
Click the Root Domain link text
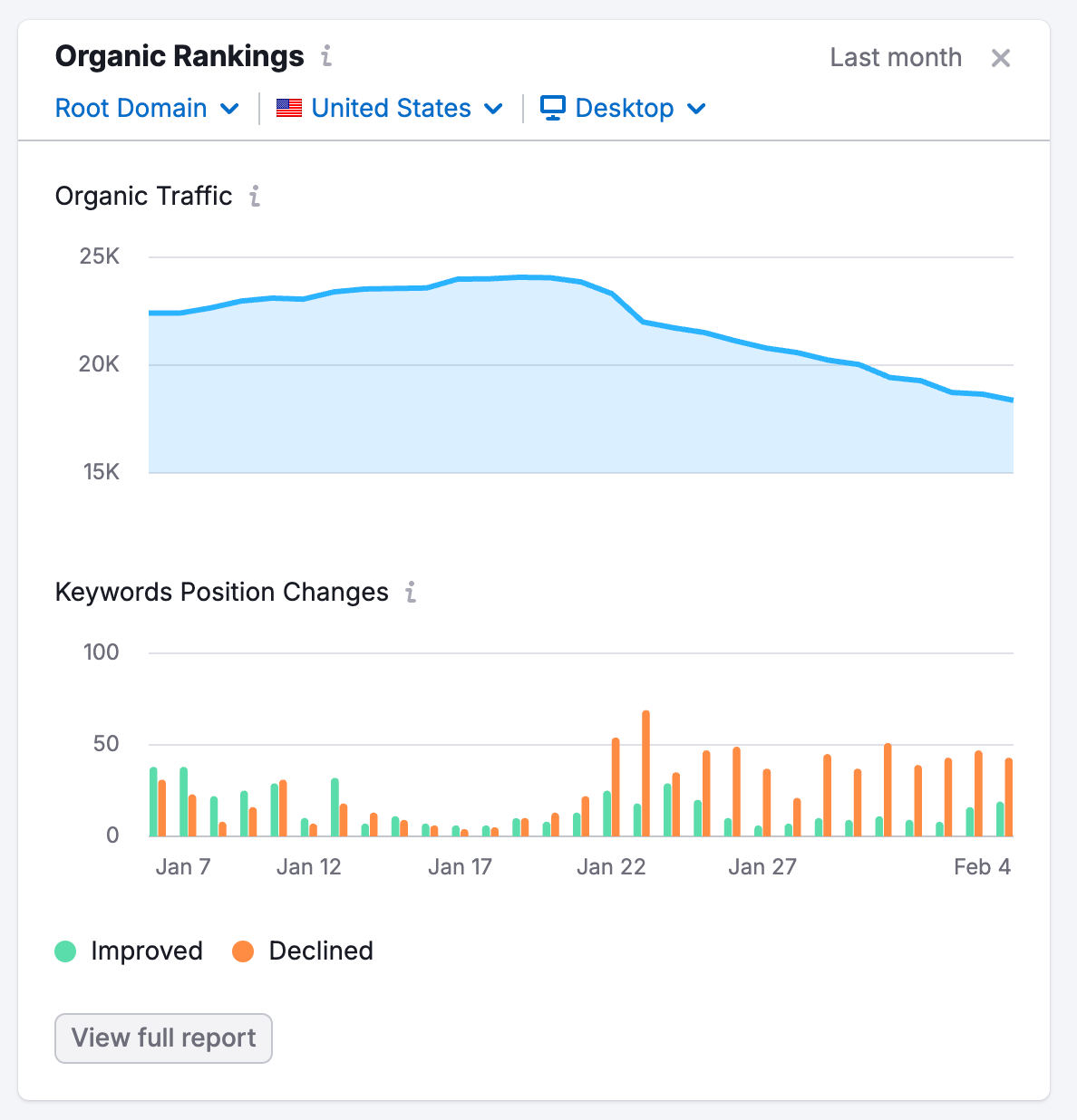click(x=131, y=108)
